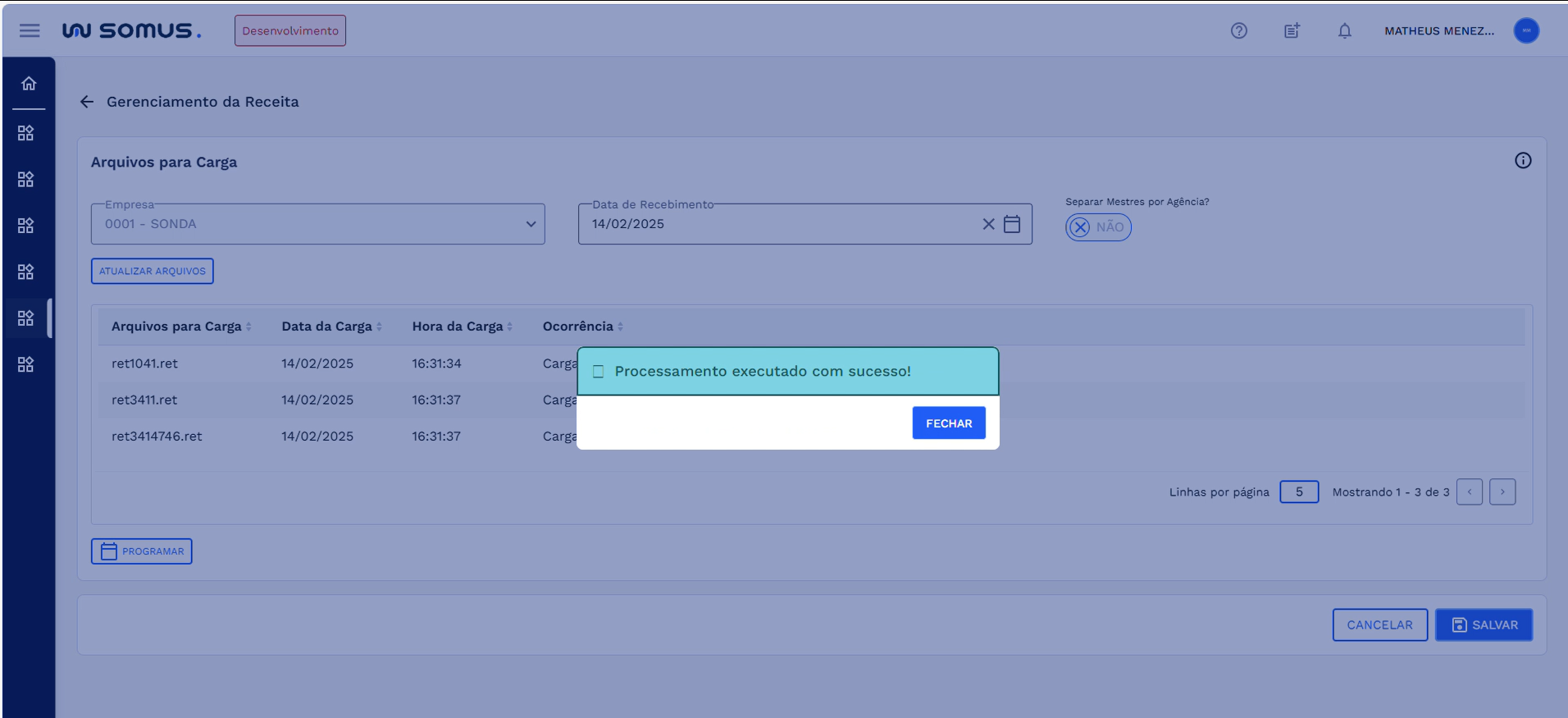Toggle Separar Mestres por Agência switch
This screenshot has width=1568, height=718.
(x=1097, y=227)
